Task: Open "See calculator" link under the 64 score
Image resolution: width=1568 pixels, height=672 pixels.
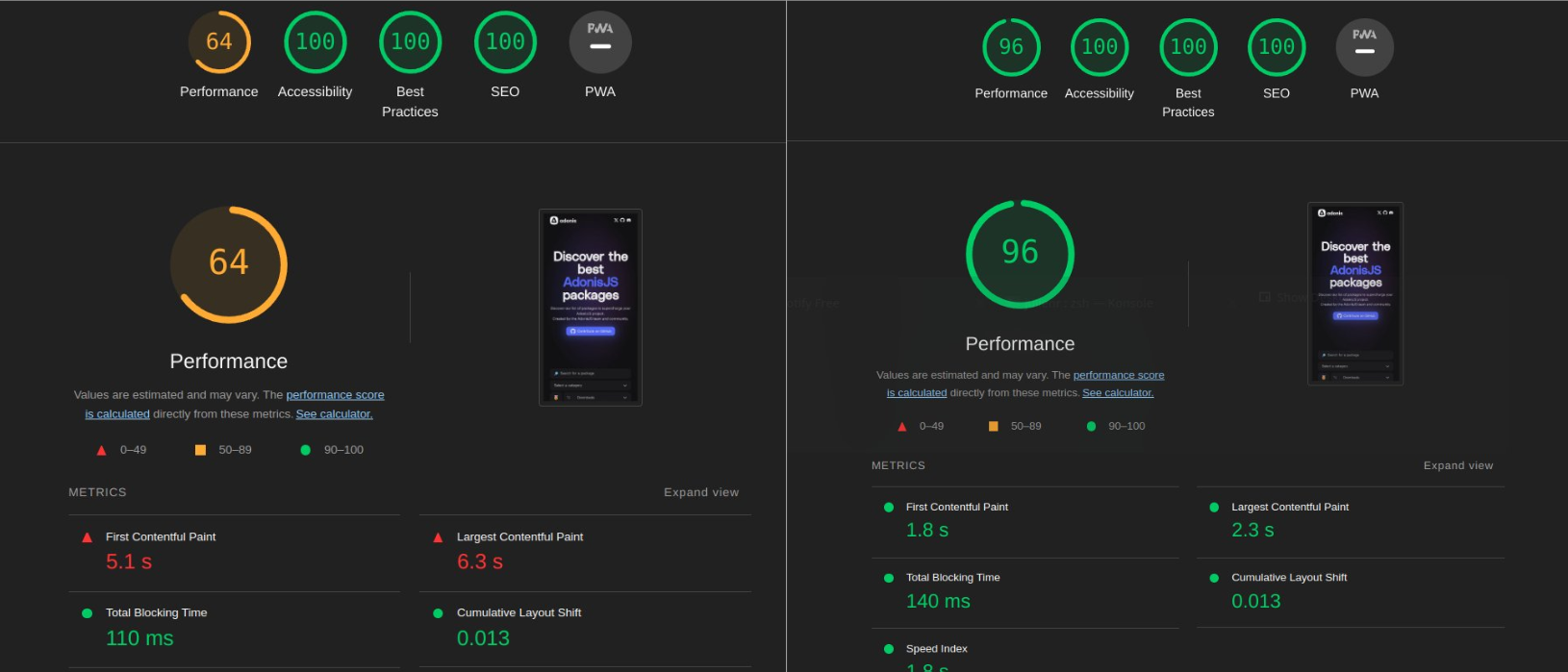Action: [x=334, y=414]
